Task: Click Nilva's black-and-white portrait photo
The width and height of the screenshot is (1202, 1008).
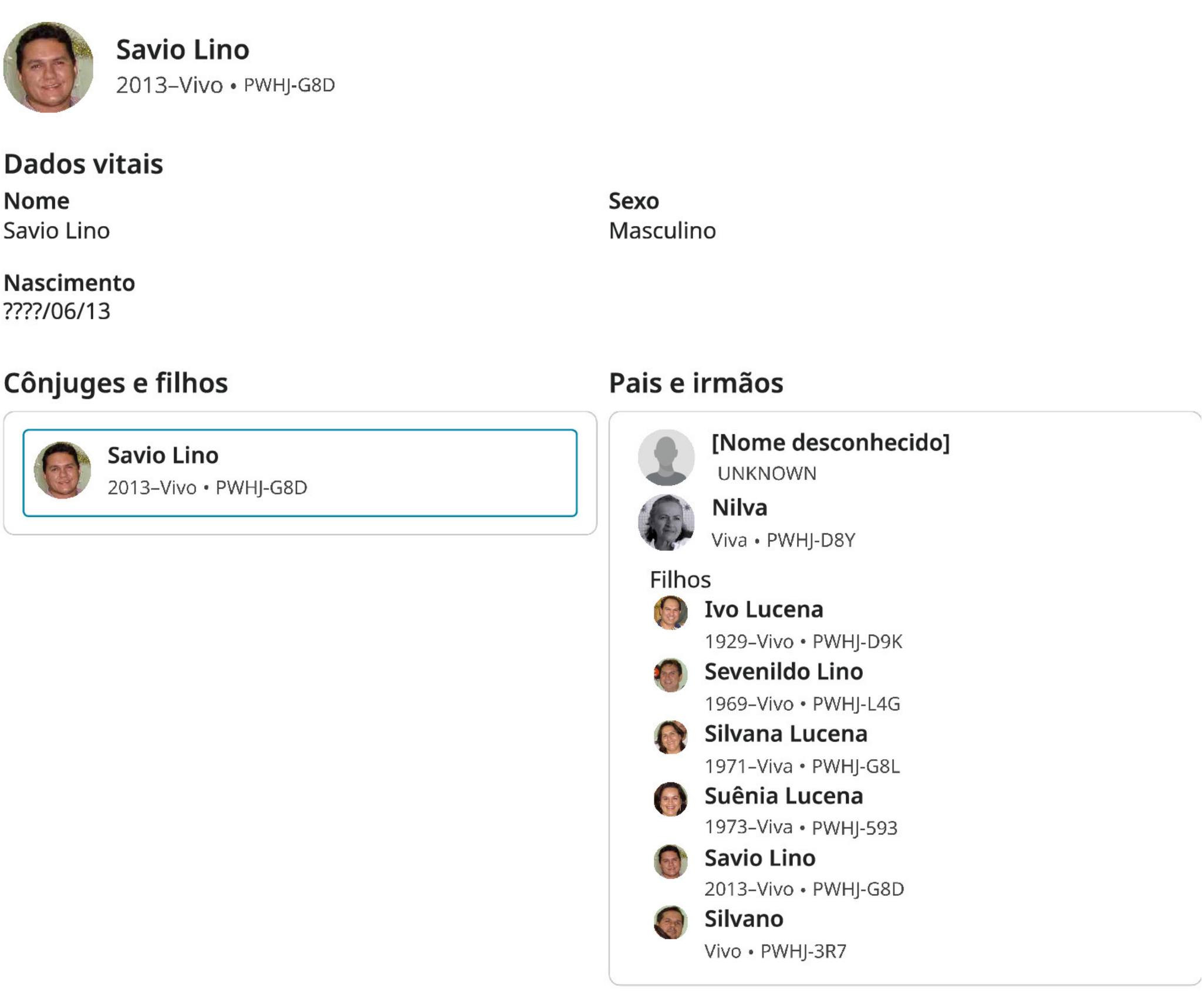Action: coord(666,522)
